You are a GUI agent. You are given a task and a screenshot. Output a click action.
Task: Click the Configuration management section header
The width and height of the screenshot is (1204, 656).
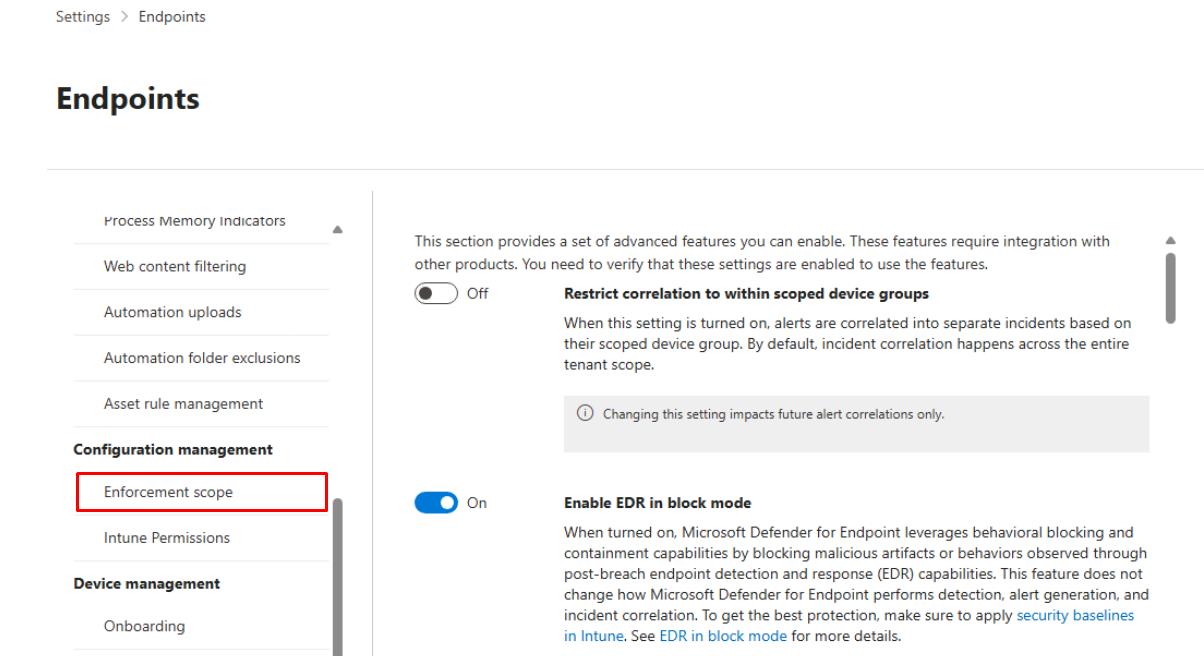click(173, 450)
